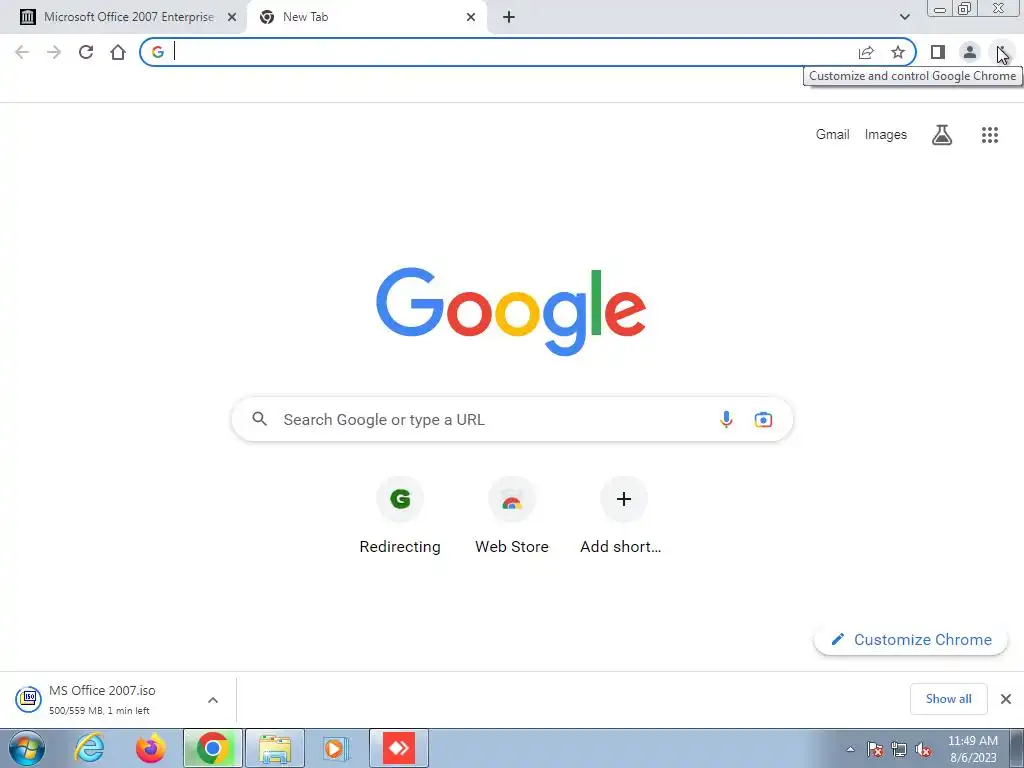The height and width of the screenshot is (768, 1024).
Task: Close the New Tab tab
Action: [x=471, y=17]
